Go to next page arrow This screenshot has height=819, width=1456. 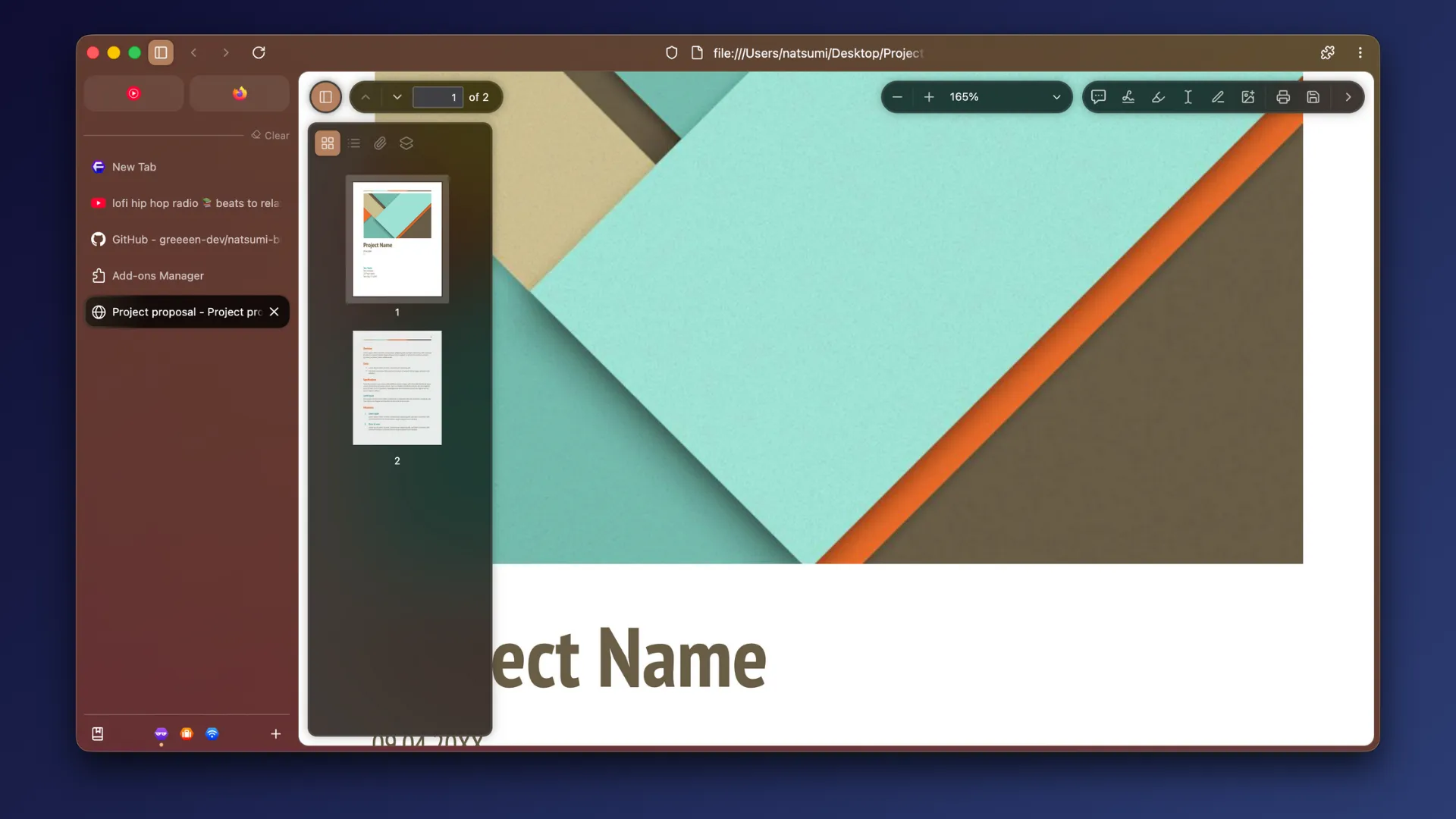[x=397, y=97]
